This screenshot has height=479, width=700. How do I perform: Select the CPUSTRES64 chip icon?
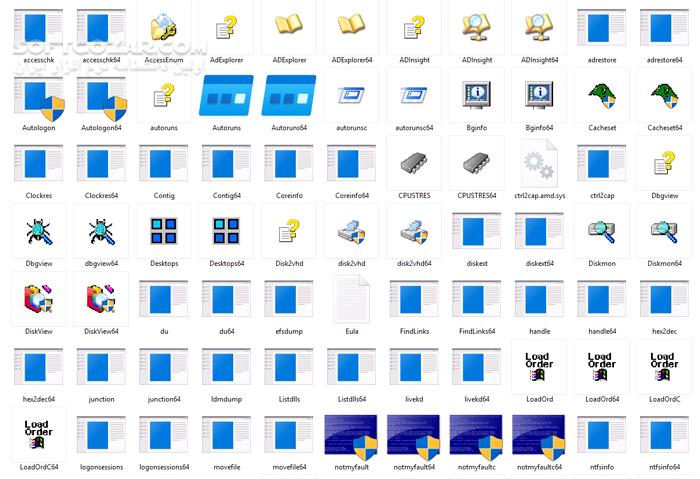(x=476, y=163)
